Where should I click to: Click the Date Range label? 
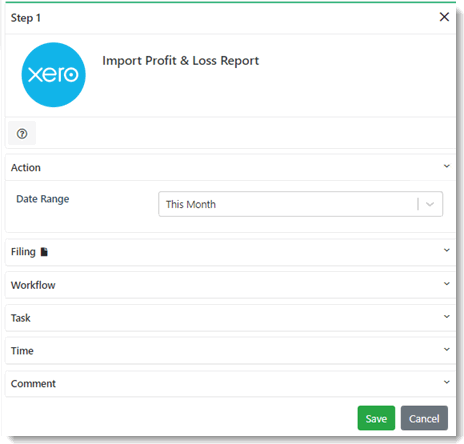click(43, 199)
